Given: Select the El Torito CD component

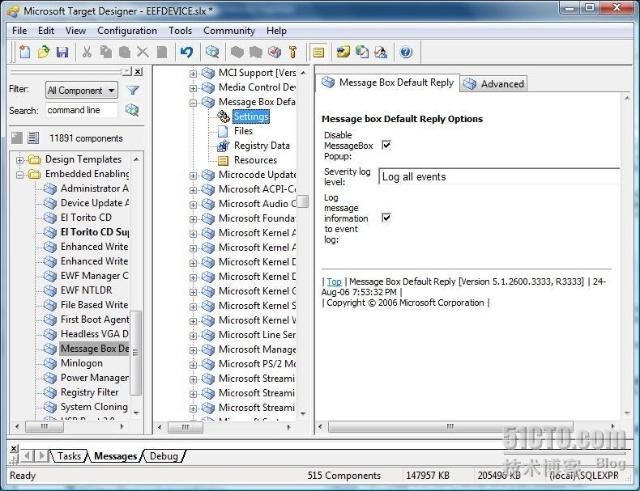Looking at the screenshot, I should point(86,218).
